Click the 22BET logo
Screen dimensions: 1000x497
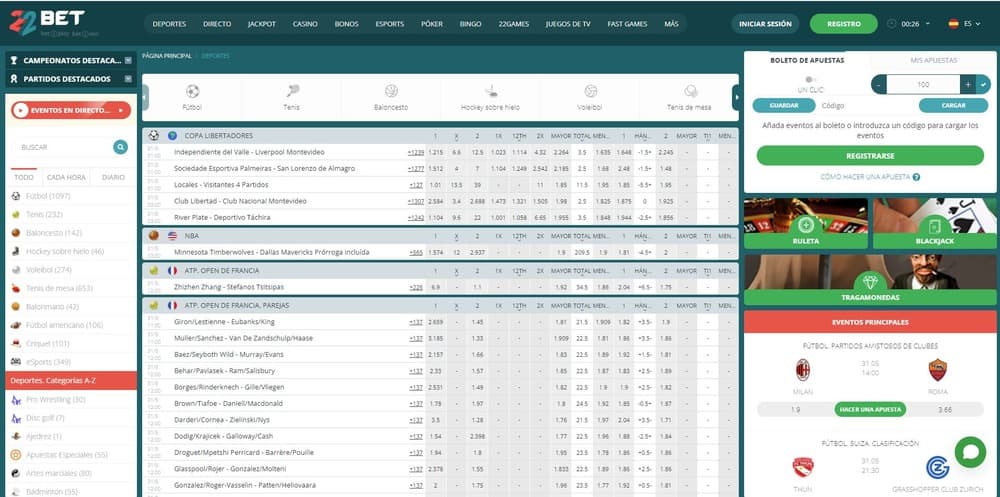coord(54,23)
